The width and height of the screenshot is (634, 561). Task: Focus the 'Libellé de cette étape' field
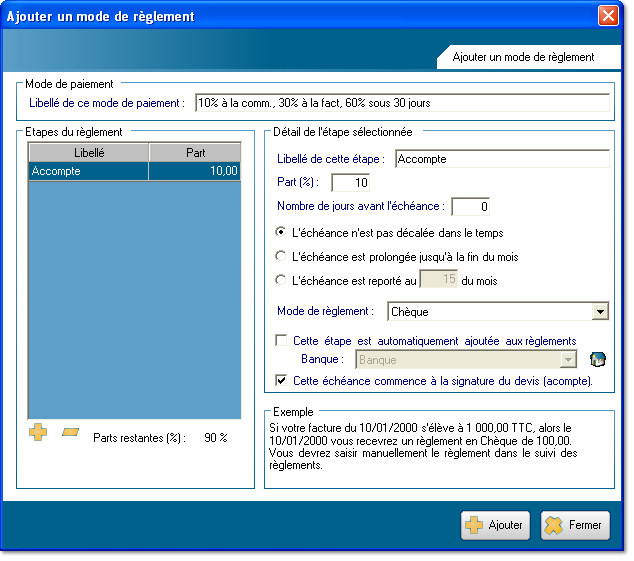503,159
